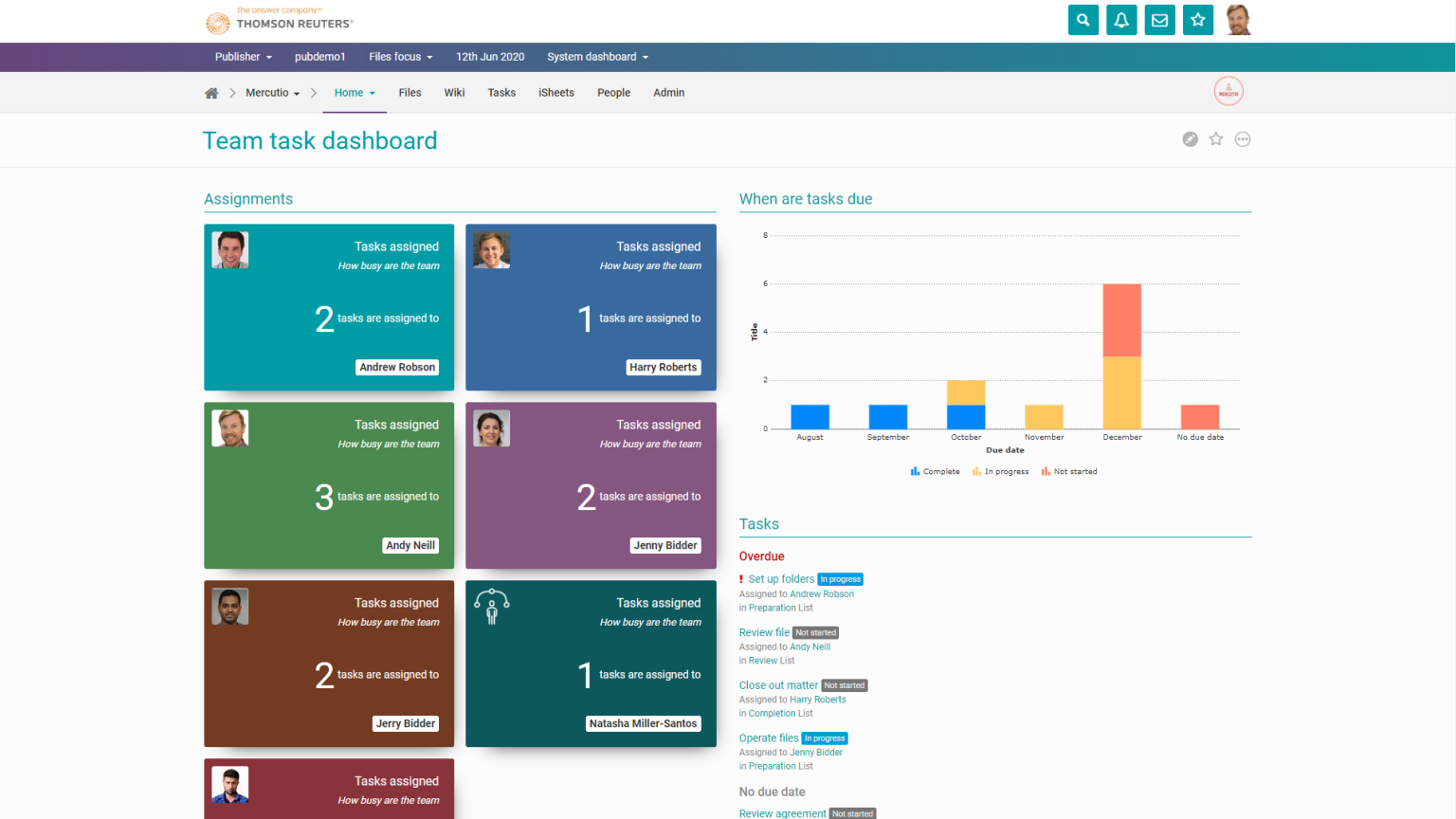1456x819 pixels.
Task: Open the Publisher dropdown menu
Action: tap(243, 57)
